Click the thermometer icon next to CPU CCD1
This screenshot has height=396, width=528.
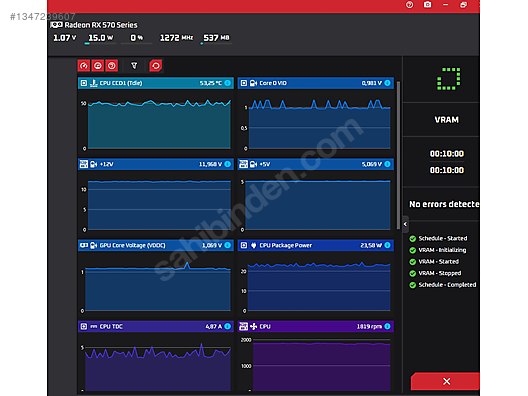(x=94, y=83)
